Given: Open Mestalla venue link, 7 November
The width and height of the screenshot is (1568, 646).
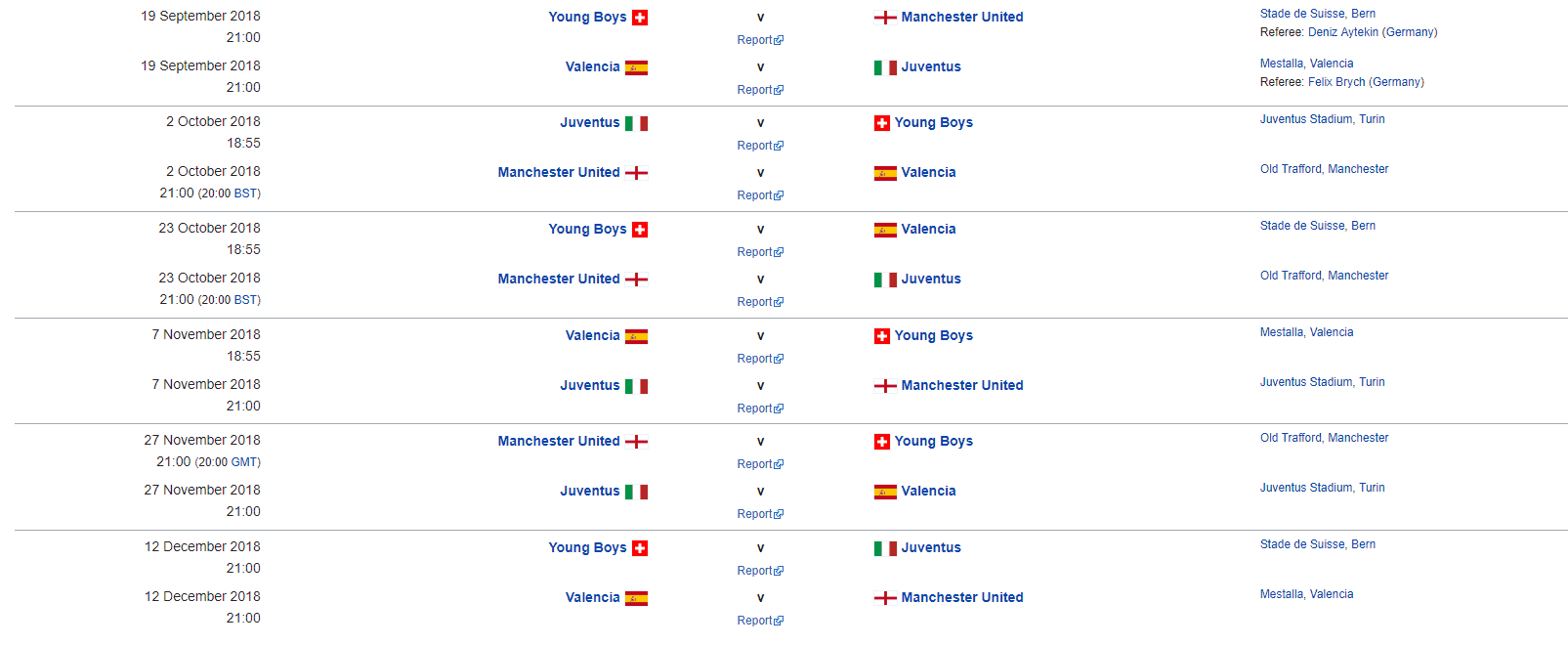Looking at the screenshot, I should [1306, 332].
